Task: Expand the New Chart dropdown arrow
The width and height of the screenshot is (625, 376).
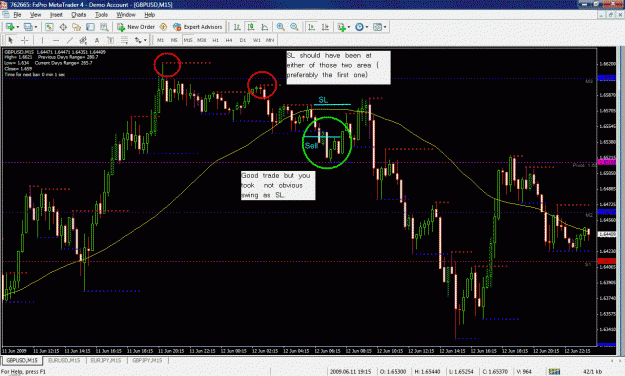Action: [x=18, y=27]
